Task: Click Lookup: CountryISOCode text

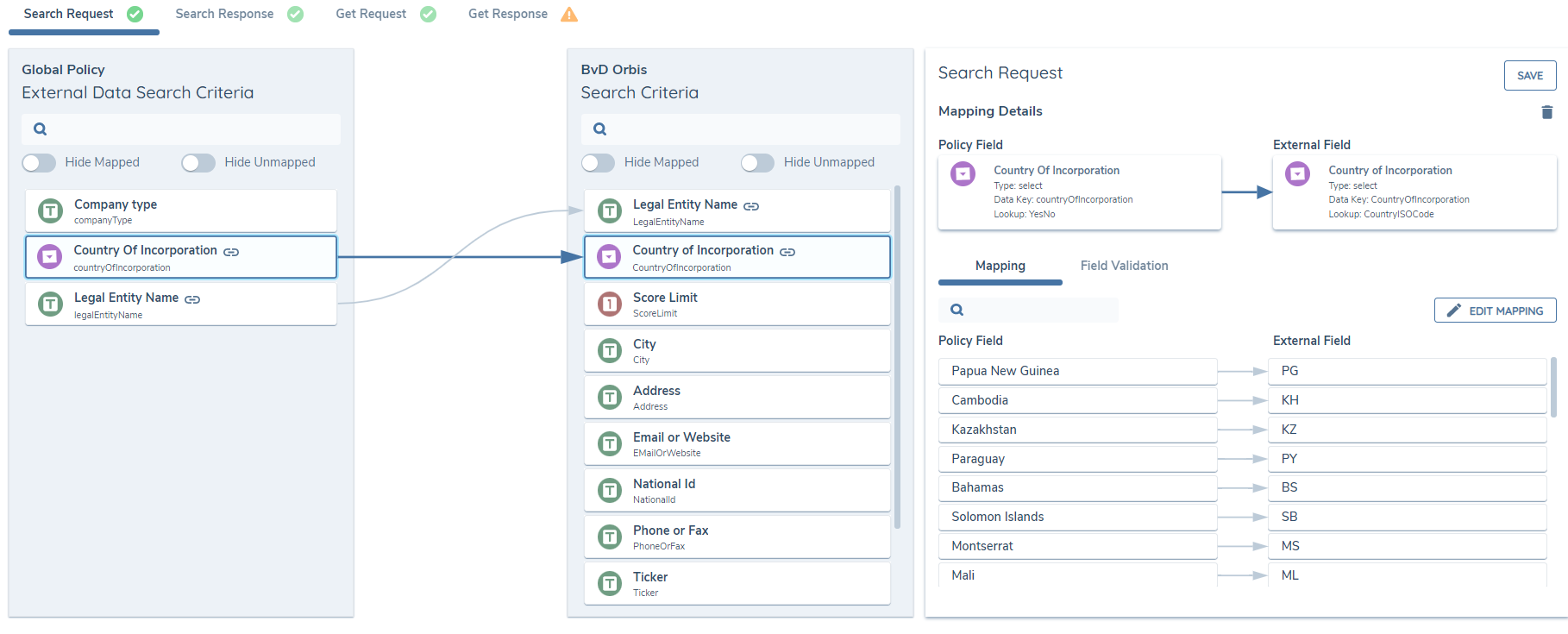Action: (x=1381, y=214)
